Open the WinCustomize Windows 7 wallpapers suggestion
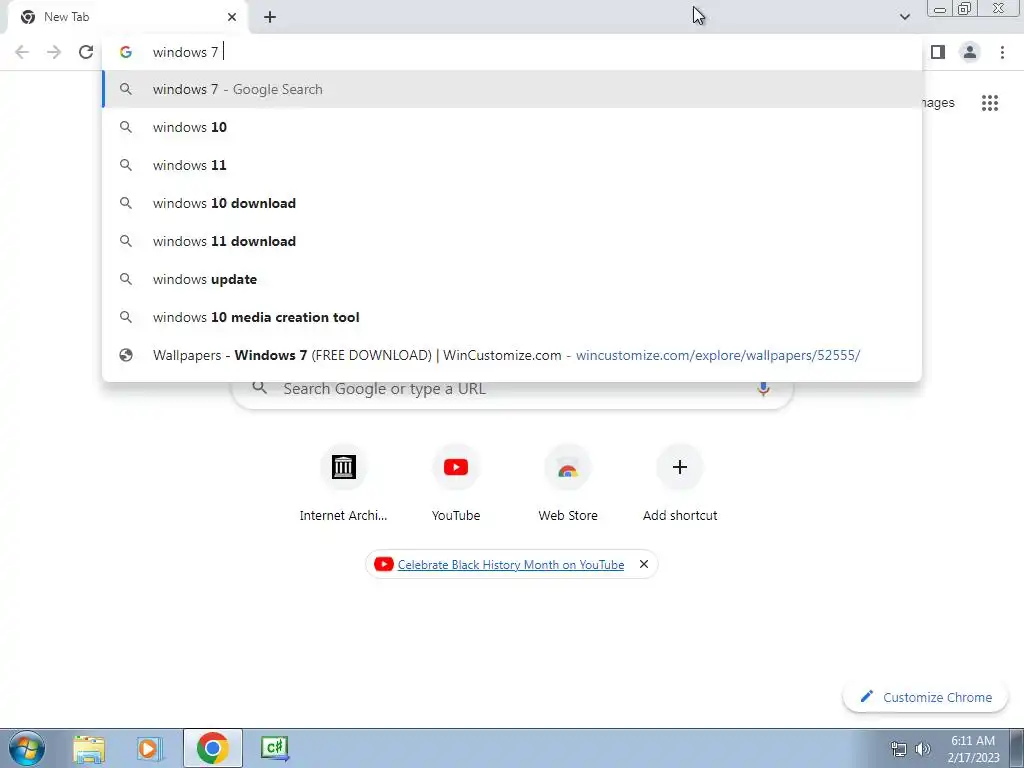The image size is (1024, 768). 512,355
